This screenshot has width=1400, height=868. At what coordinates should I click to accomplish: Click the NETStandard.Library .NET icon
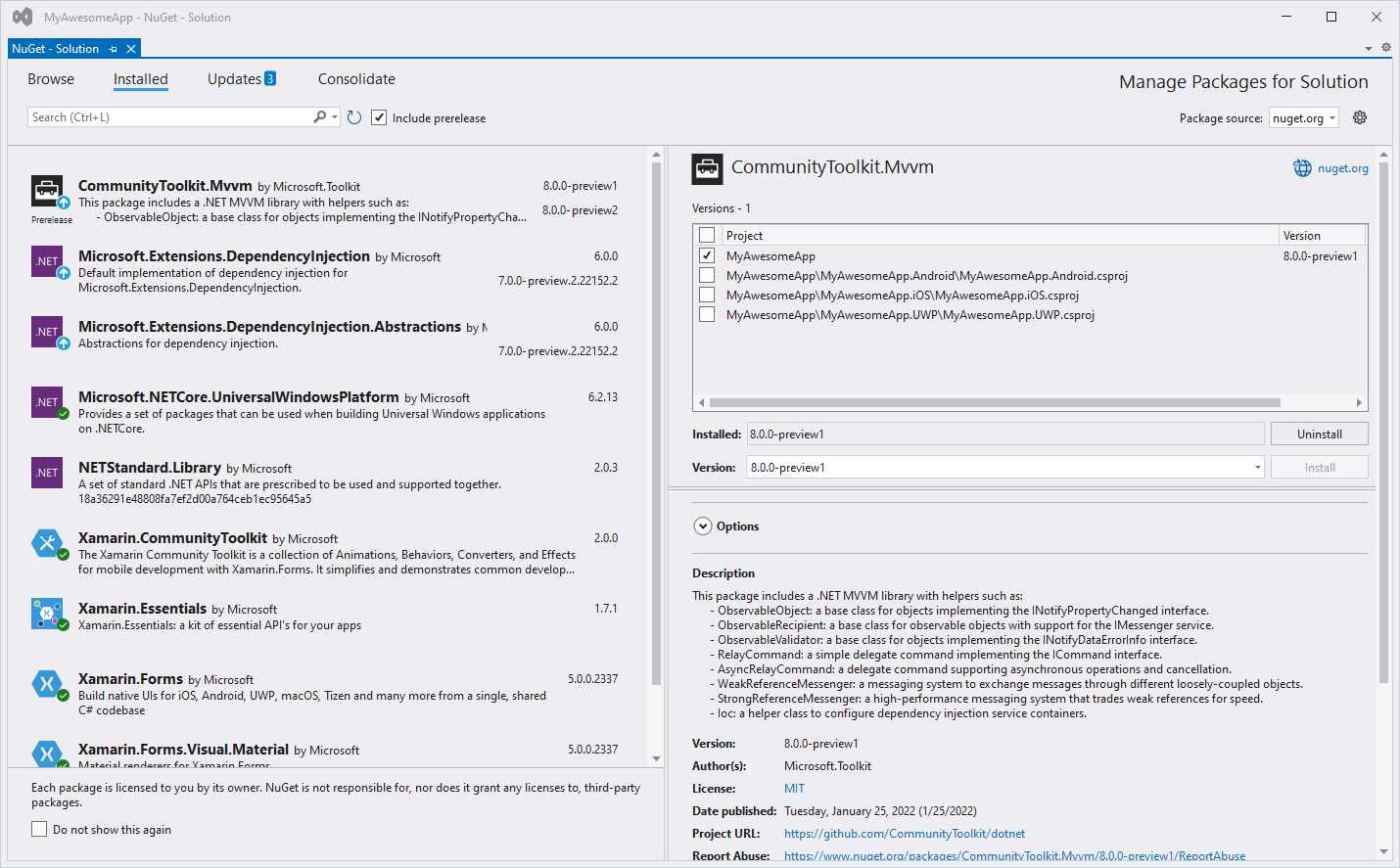[x=47, y=473]
